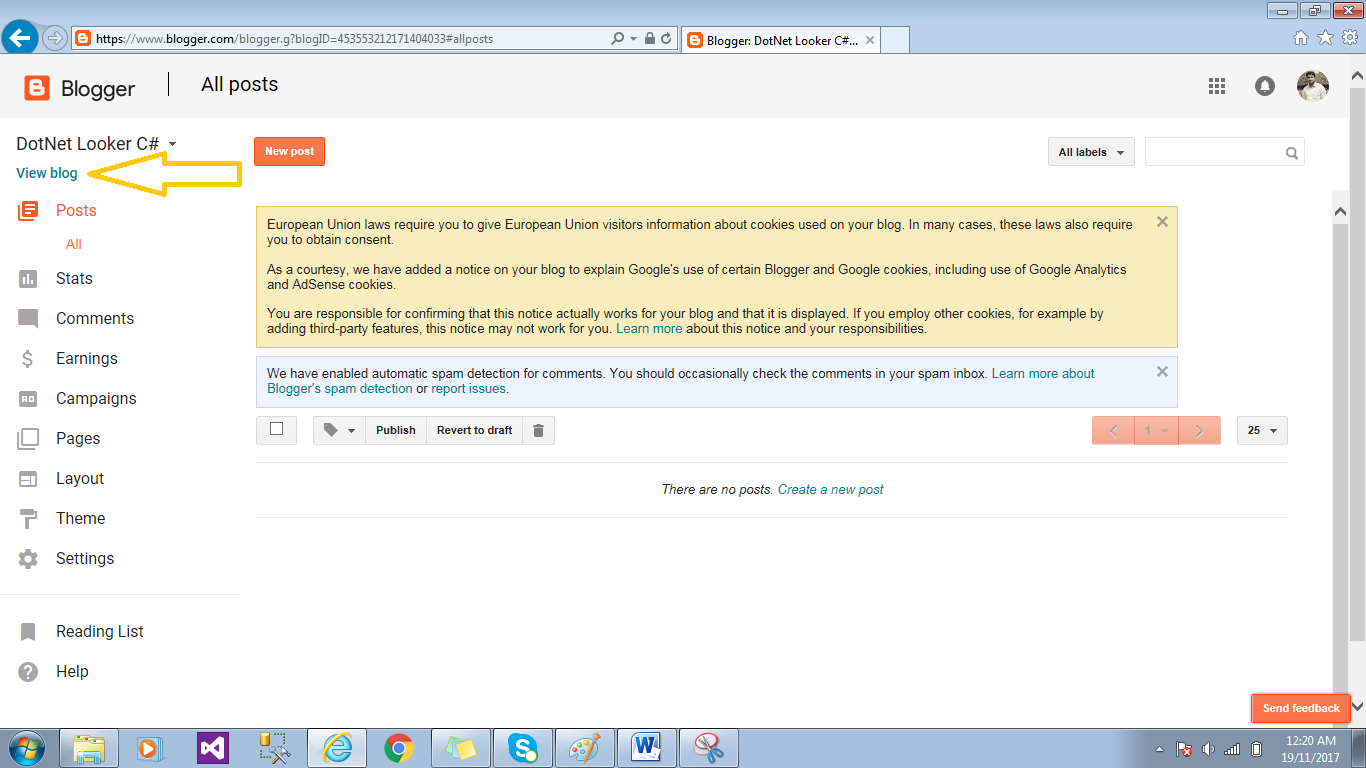
Task: Open the browser home icon
Action: coord(1301,38)
